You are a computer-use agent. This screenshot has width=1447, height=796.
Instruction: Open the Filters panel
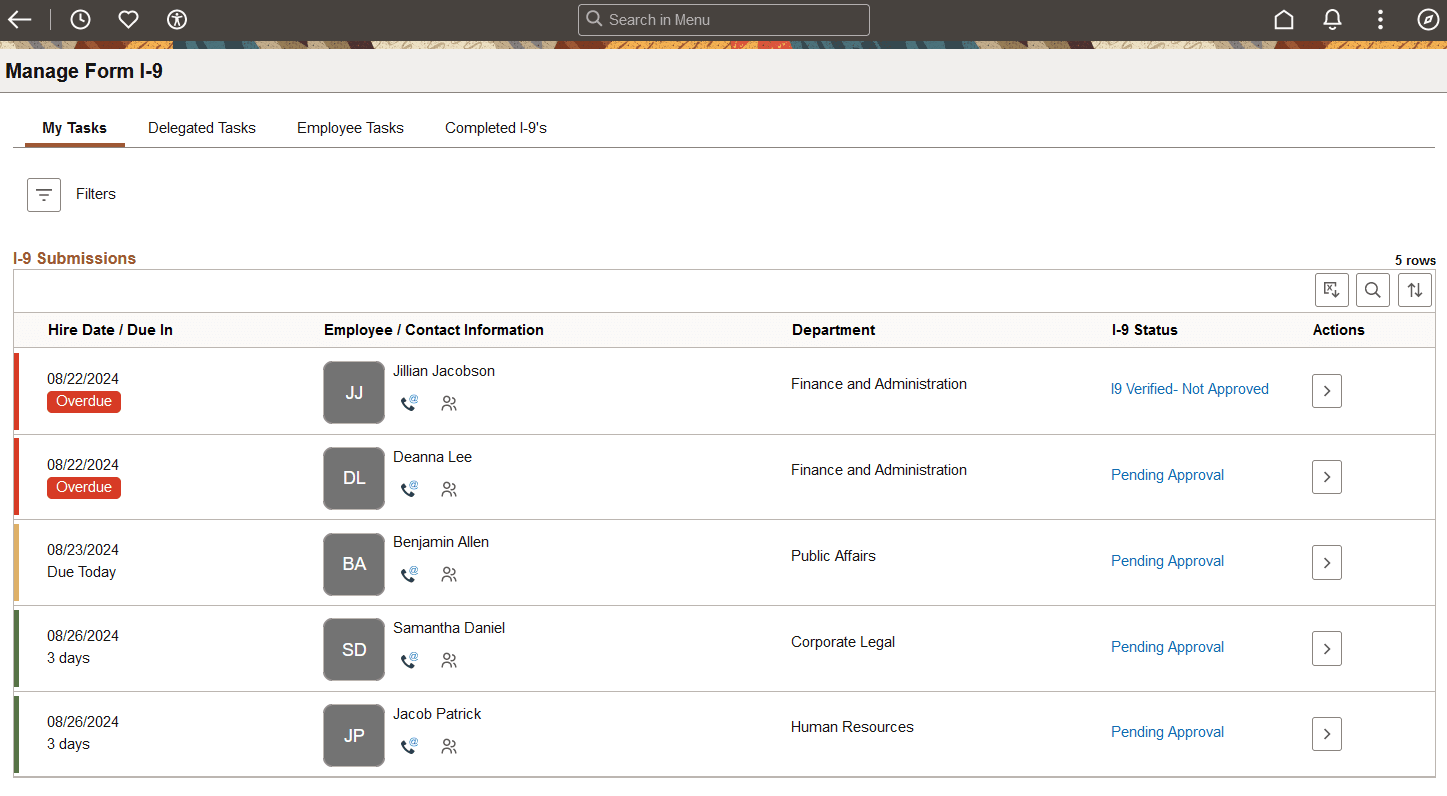[44, 195]
